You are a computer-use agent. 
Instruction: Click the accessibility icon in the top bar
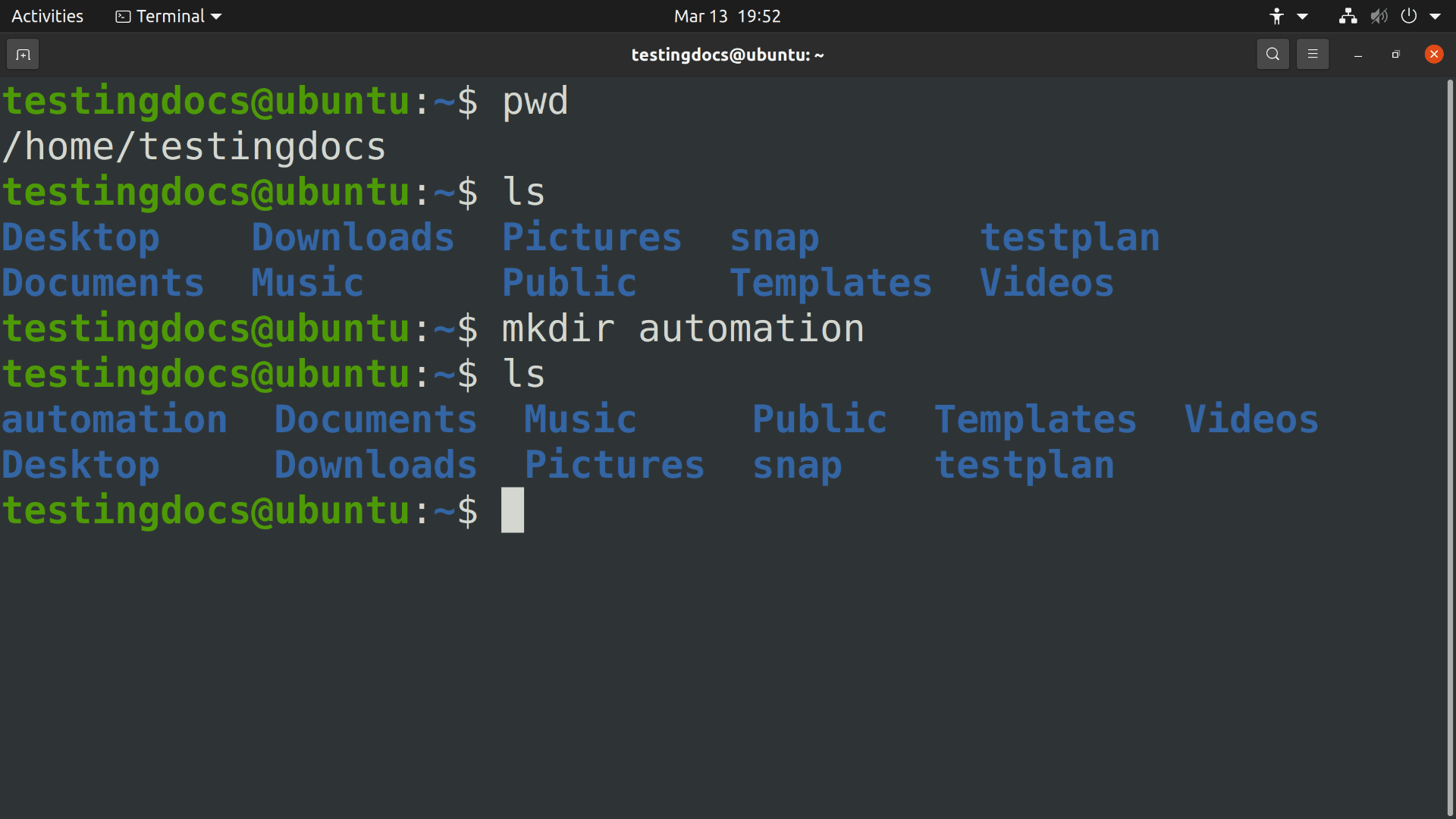pos(1277,16)
